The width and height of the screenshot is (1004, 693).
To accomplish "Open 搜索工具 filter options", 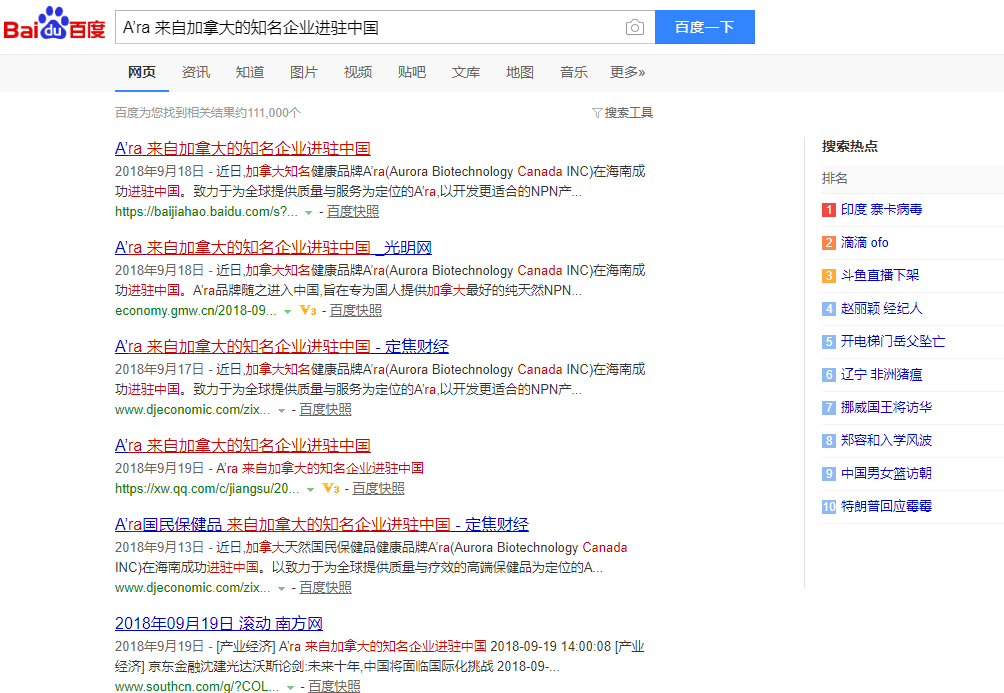I will pyautogui.click(x=622, y=113).
